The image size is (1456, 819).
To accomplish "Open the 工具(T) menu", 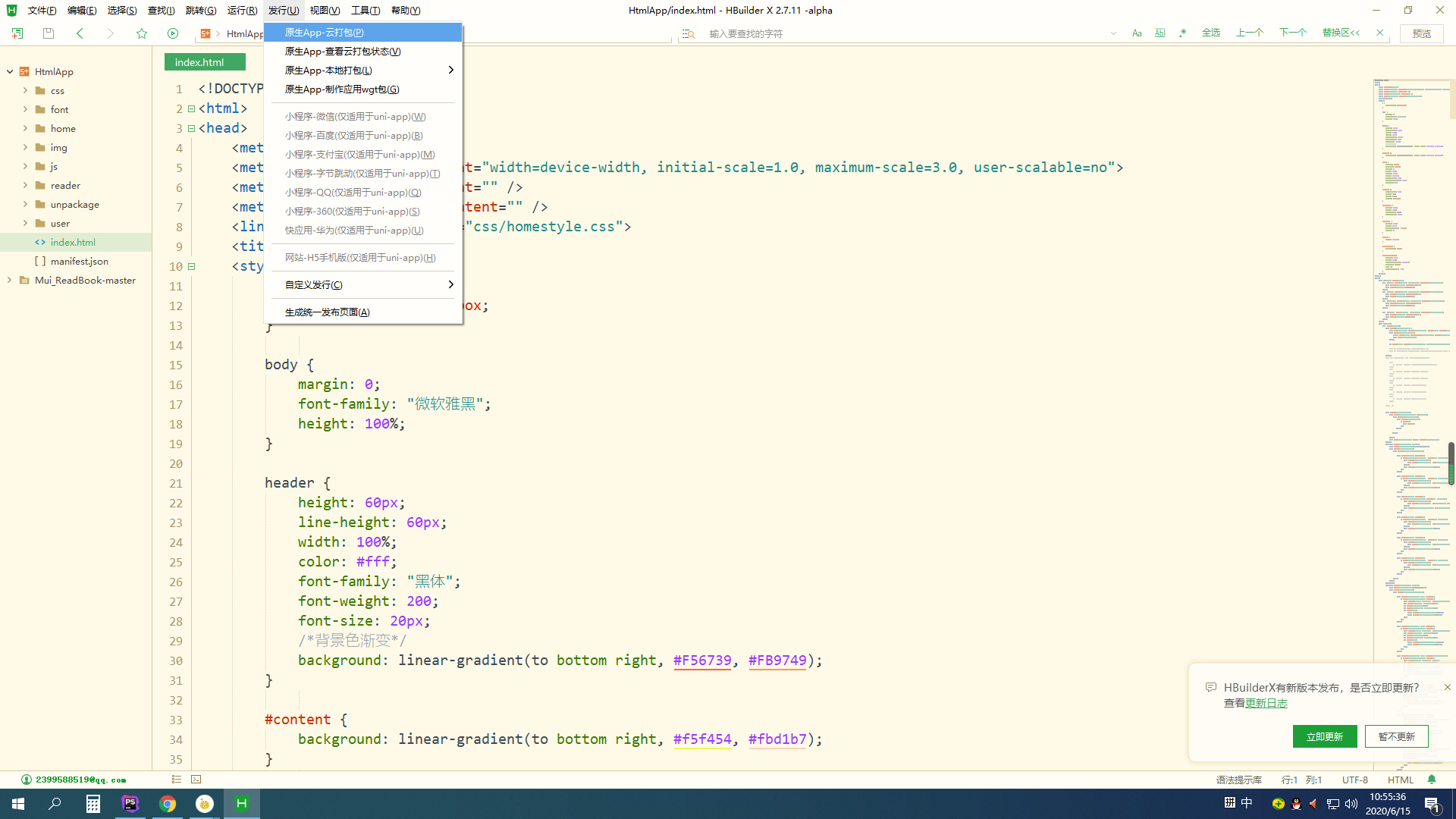I will [366, 11].
